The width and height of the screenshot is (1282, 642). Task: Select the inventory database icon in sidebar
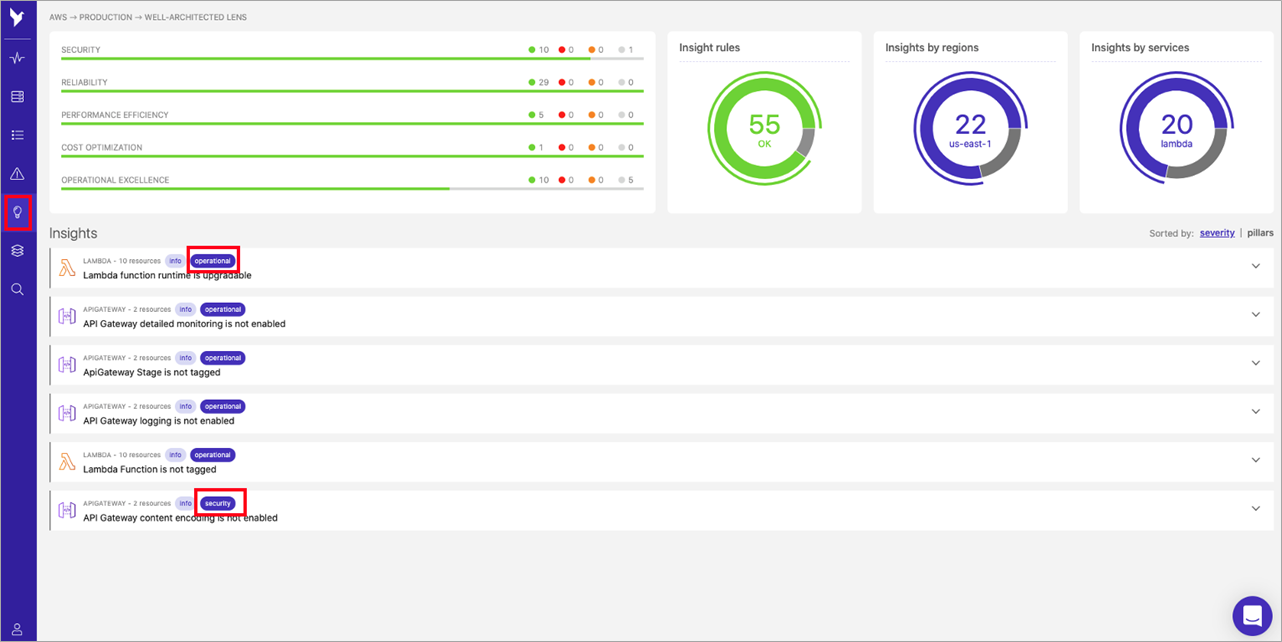(x=17, y=96)
